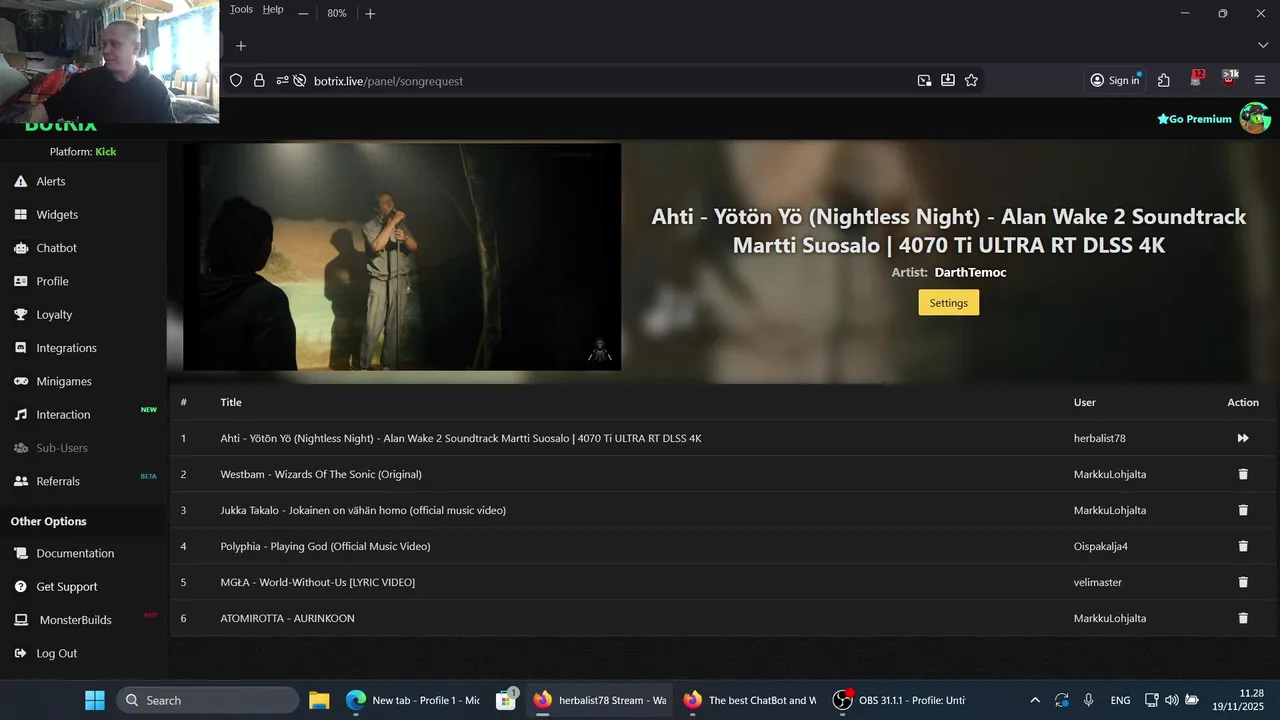The width and height of the screenshot is (1280, 720).
Task: Open the Tools menu
Action: click(x=241, y=10)
